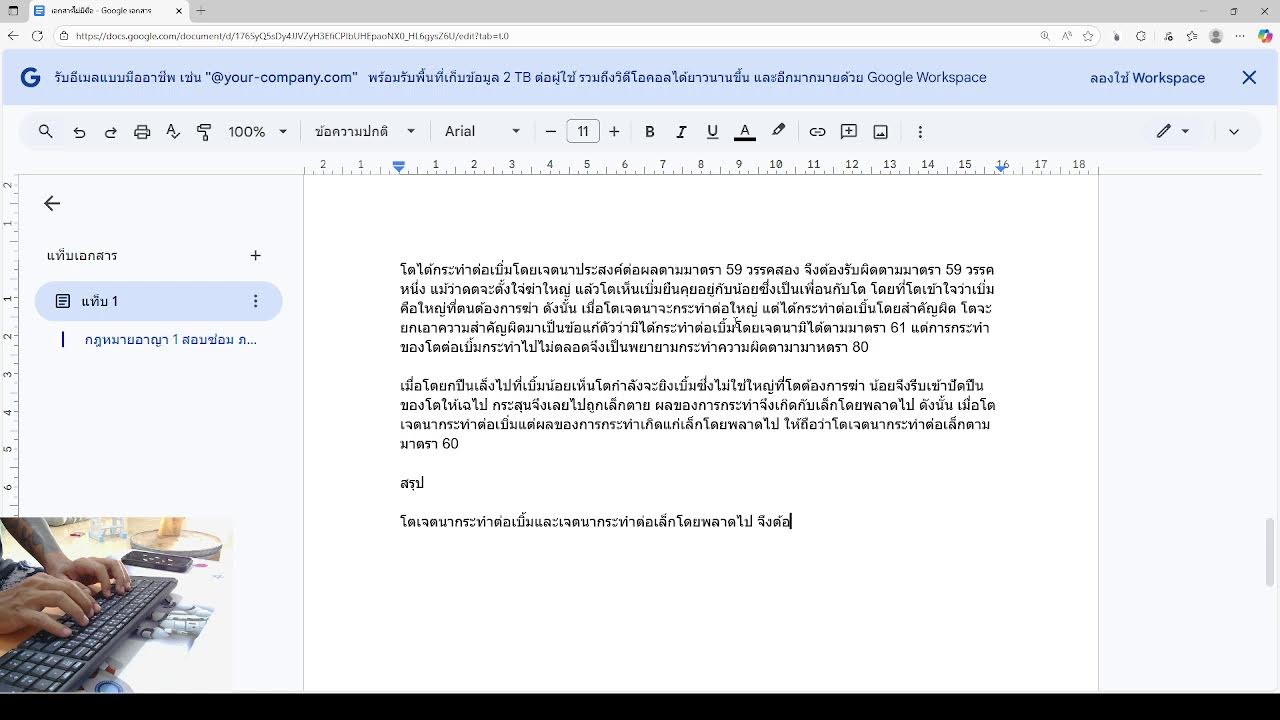Screen dimensions: 1280x720
Task: Select แท็บ 1 in the sidebar
Action: pyautogui.click(x=159, y=301)
